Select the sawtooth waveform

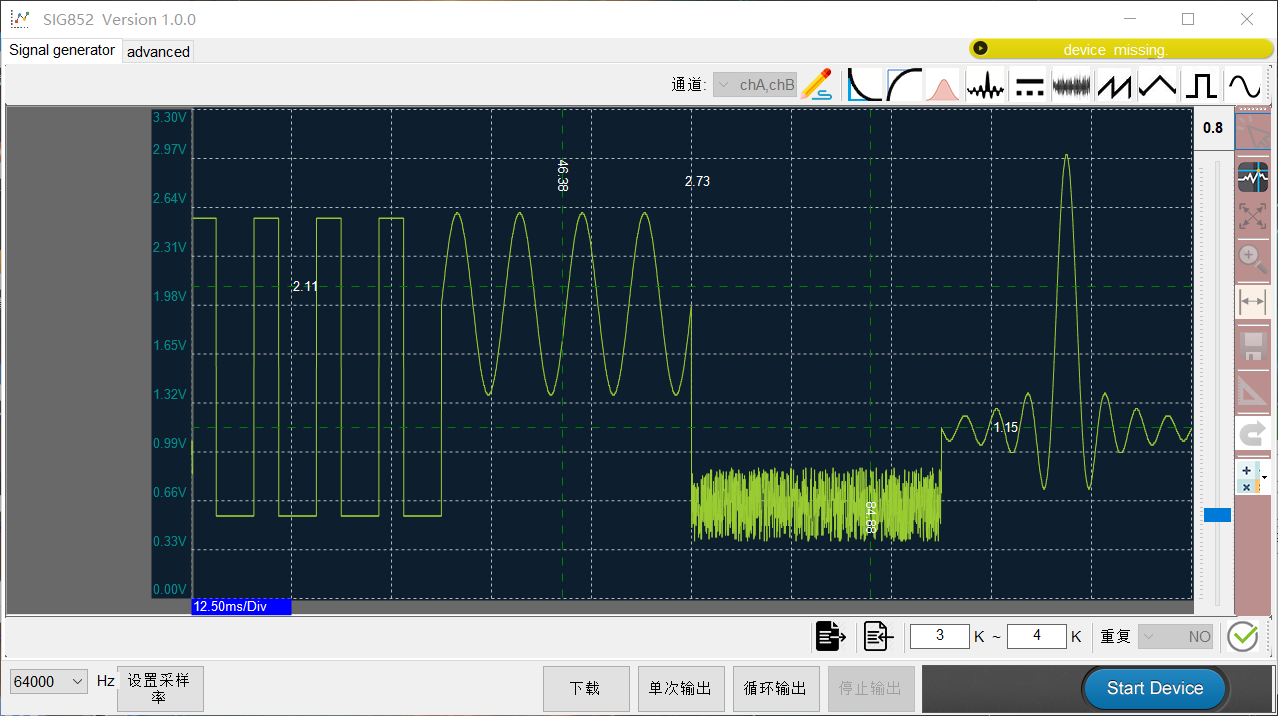pyautogui.click(x=1114, y=84)
